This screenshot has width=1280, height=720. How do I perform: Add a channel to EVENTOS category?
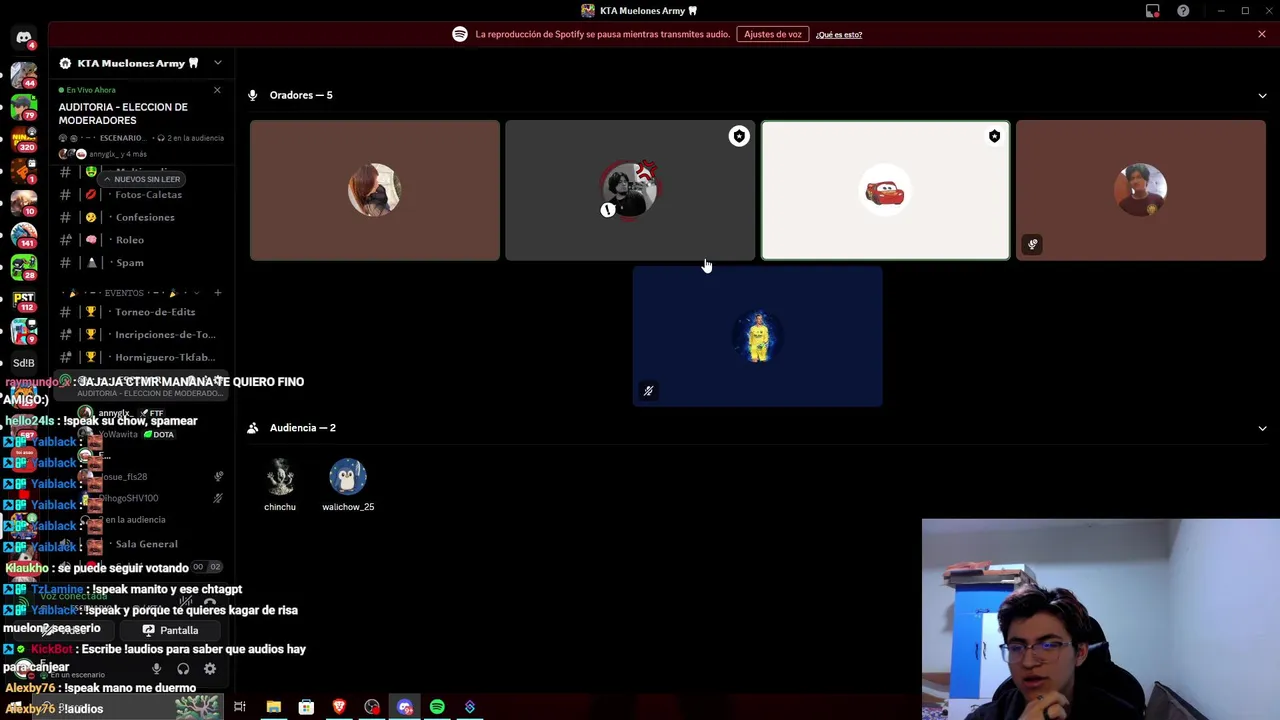218,293
